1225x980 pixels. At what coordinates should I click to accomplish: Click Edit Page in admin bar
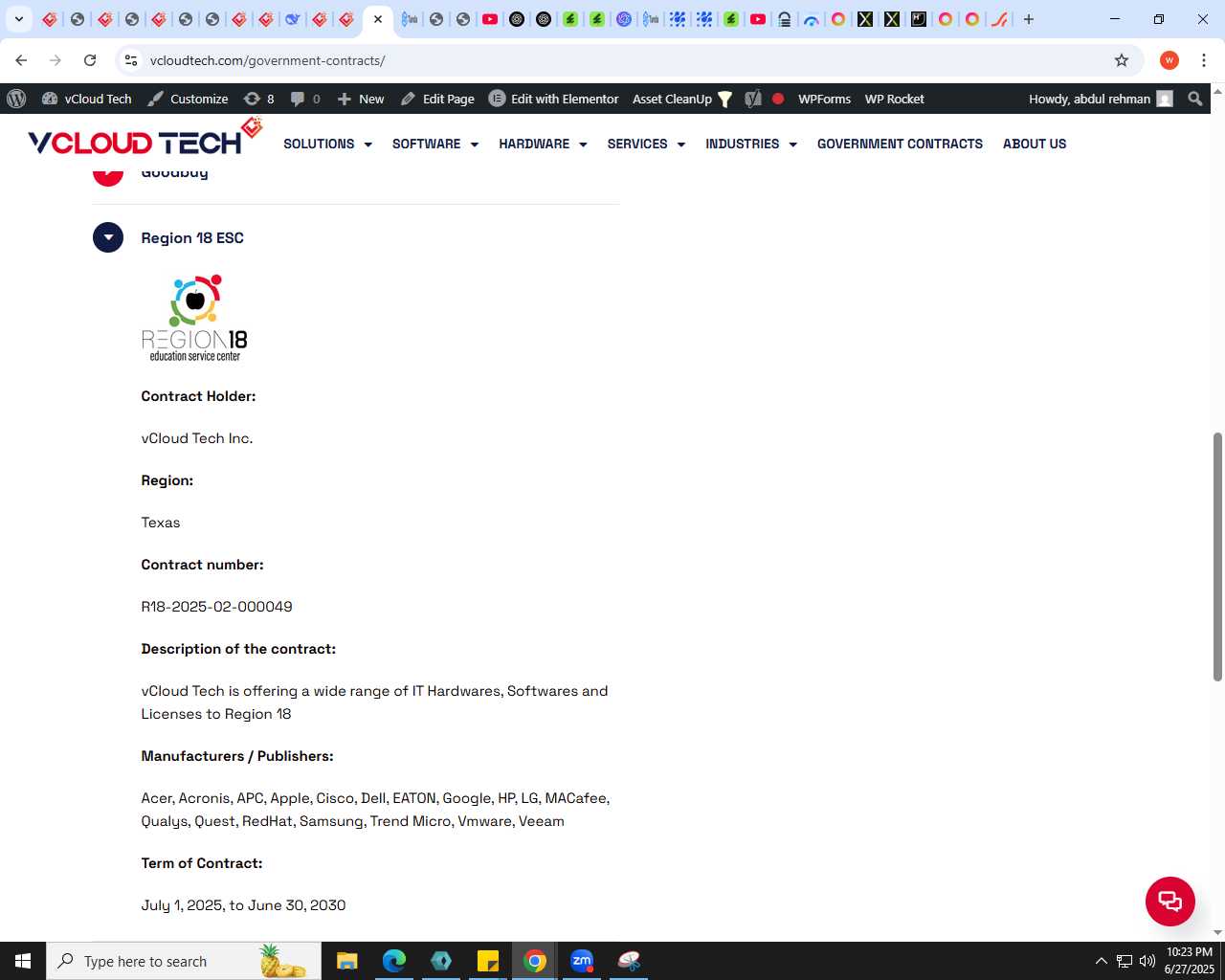(437, 99)
